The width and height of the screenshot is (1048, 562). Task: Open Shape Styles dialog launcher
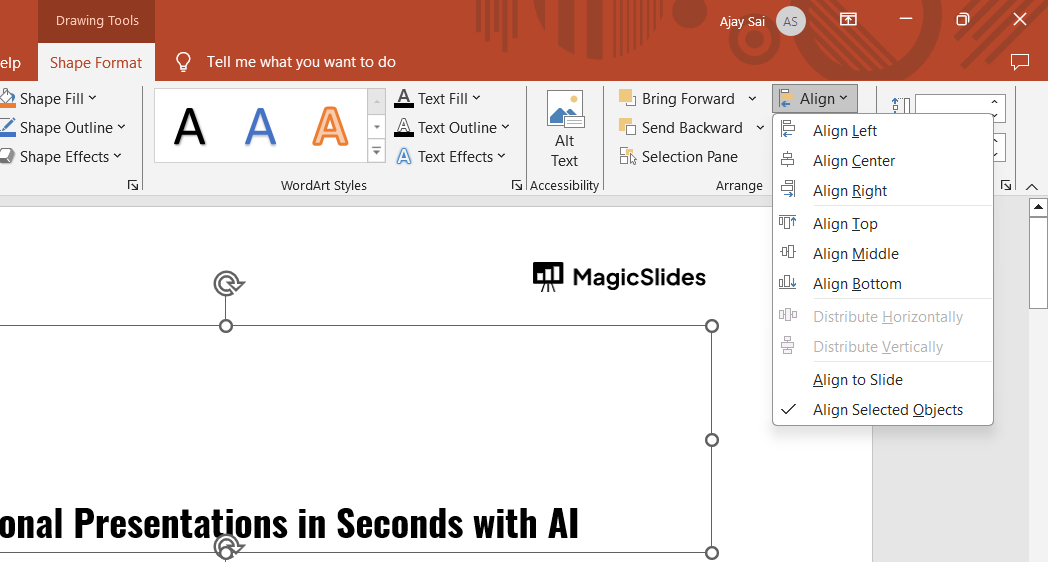click(x=133, y=185)
